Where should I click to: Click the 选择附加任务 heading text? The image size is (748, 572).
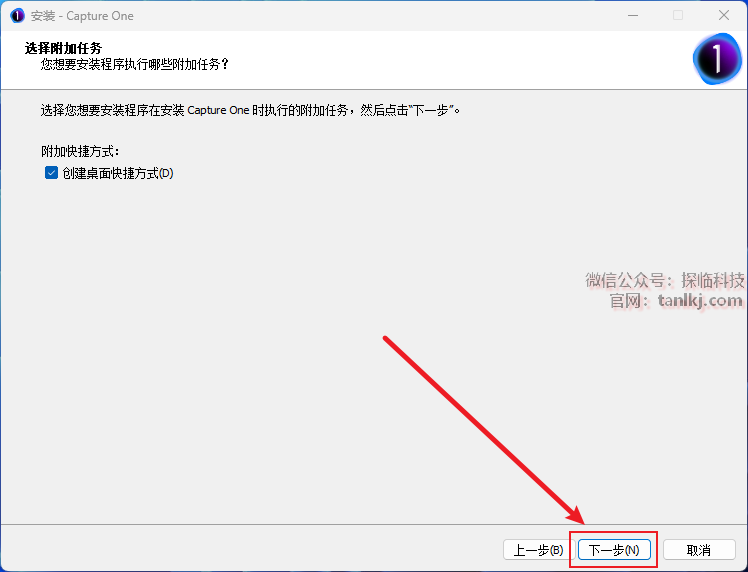pos(63,48)
